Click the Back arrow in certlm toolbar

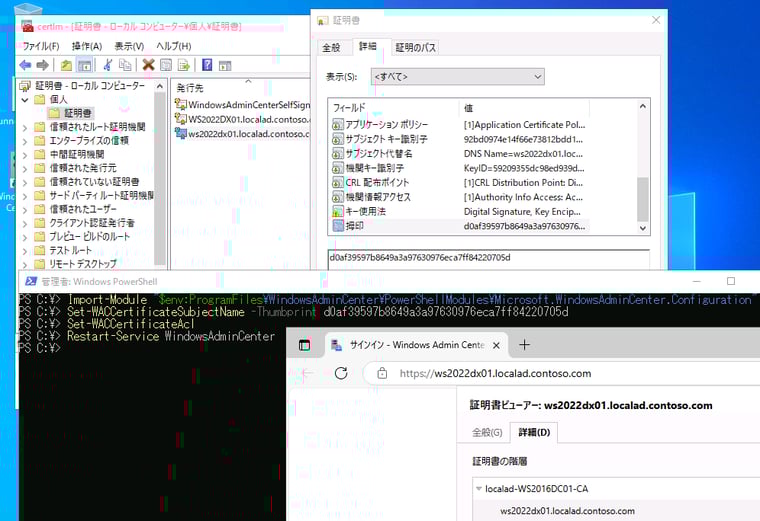25,64
